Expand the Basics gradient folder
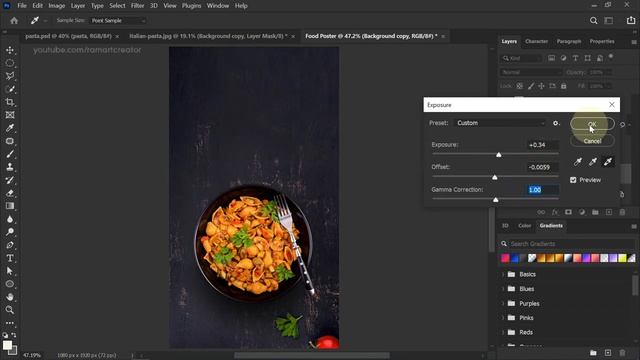Screen dimensions: 640x360 click(x=503, y=274)
